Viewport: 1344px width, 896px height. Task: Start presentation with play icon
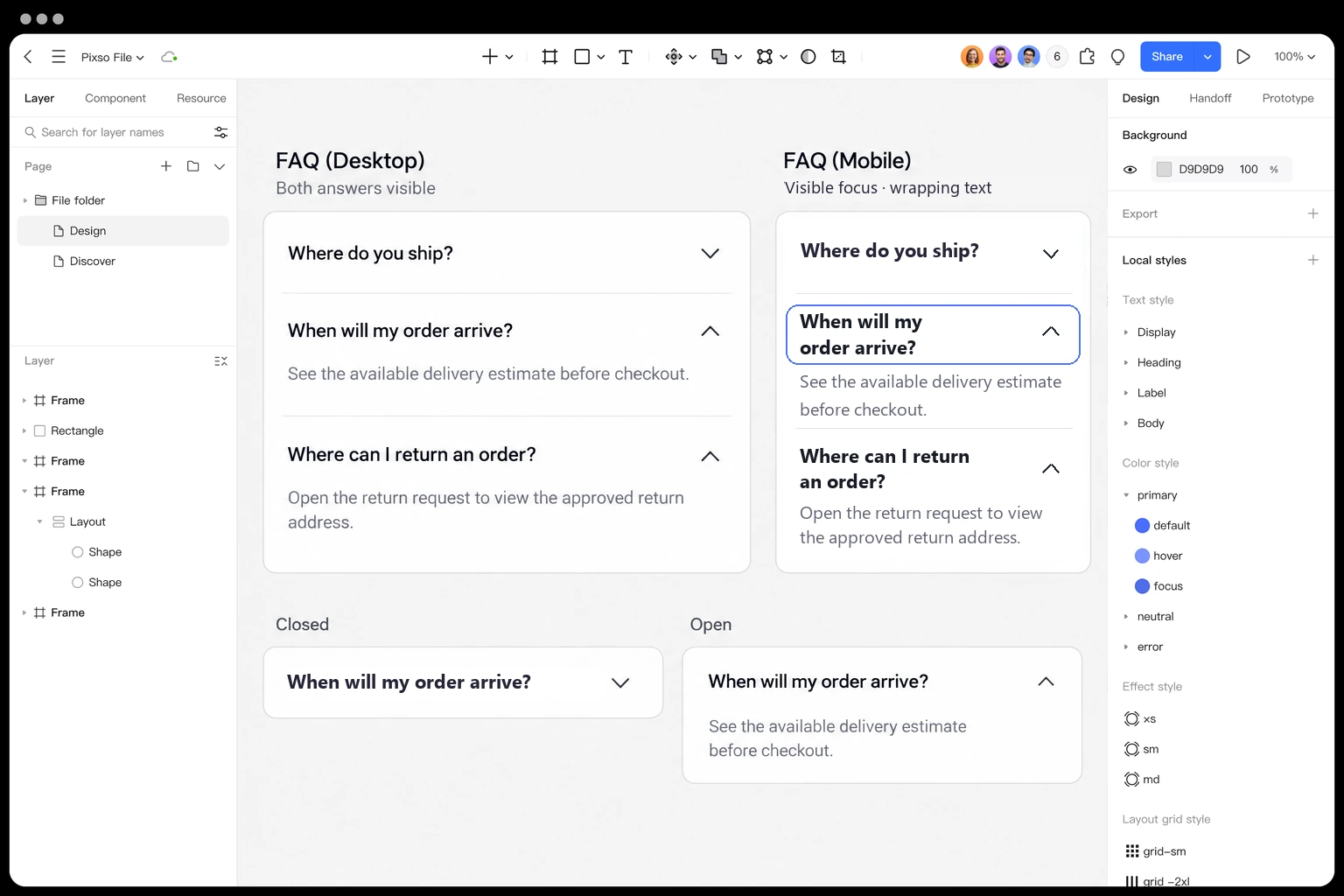point(1242,57)
